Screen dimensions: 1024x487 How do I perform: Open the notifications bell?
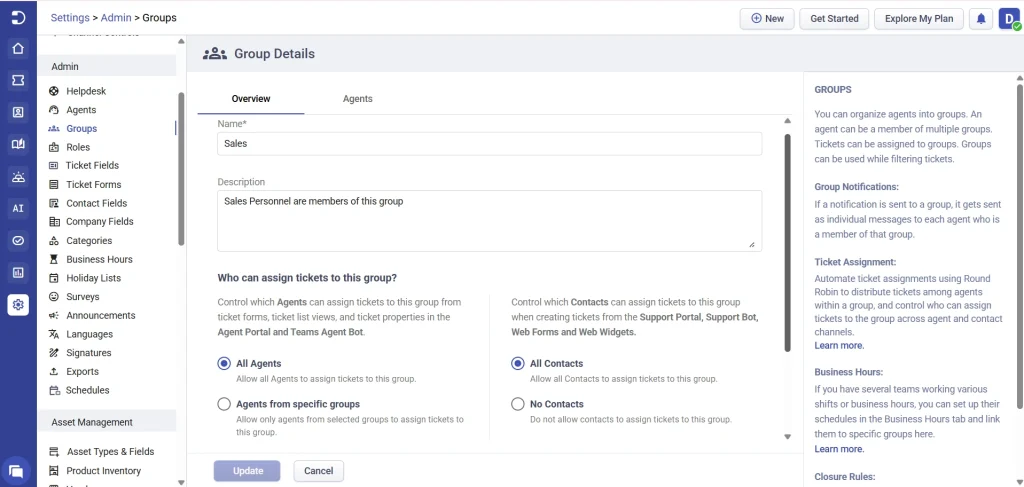tap(981, 19)
